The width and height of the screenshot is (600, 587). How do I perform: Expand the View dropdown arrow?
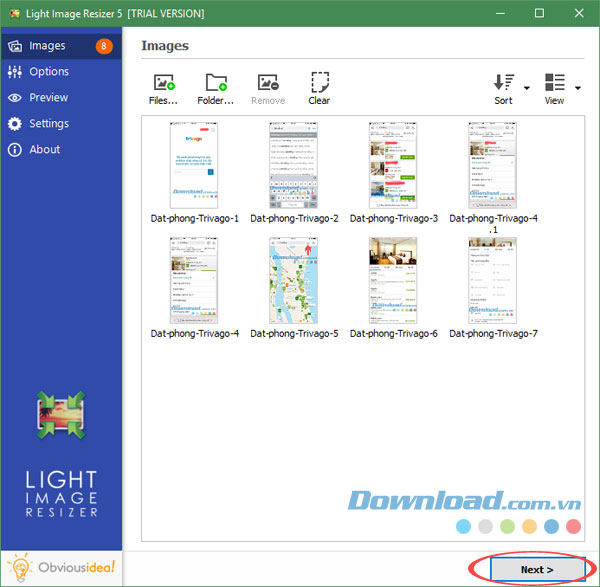point(578,88)
